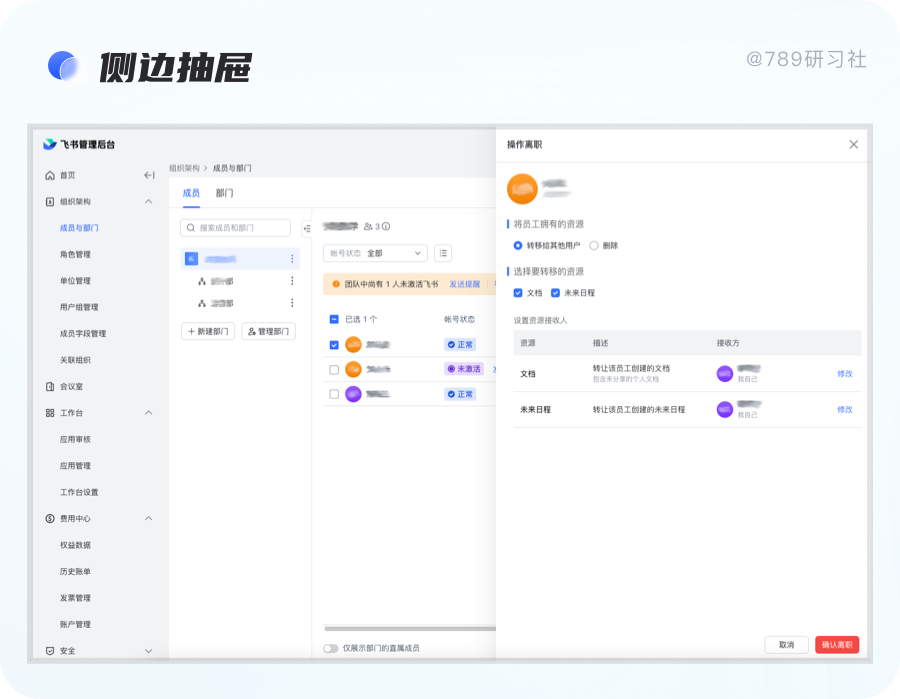
Task: Click the search magnifier icon
Action: [191, 228]
